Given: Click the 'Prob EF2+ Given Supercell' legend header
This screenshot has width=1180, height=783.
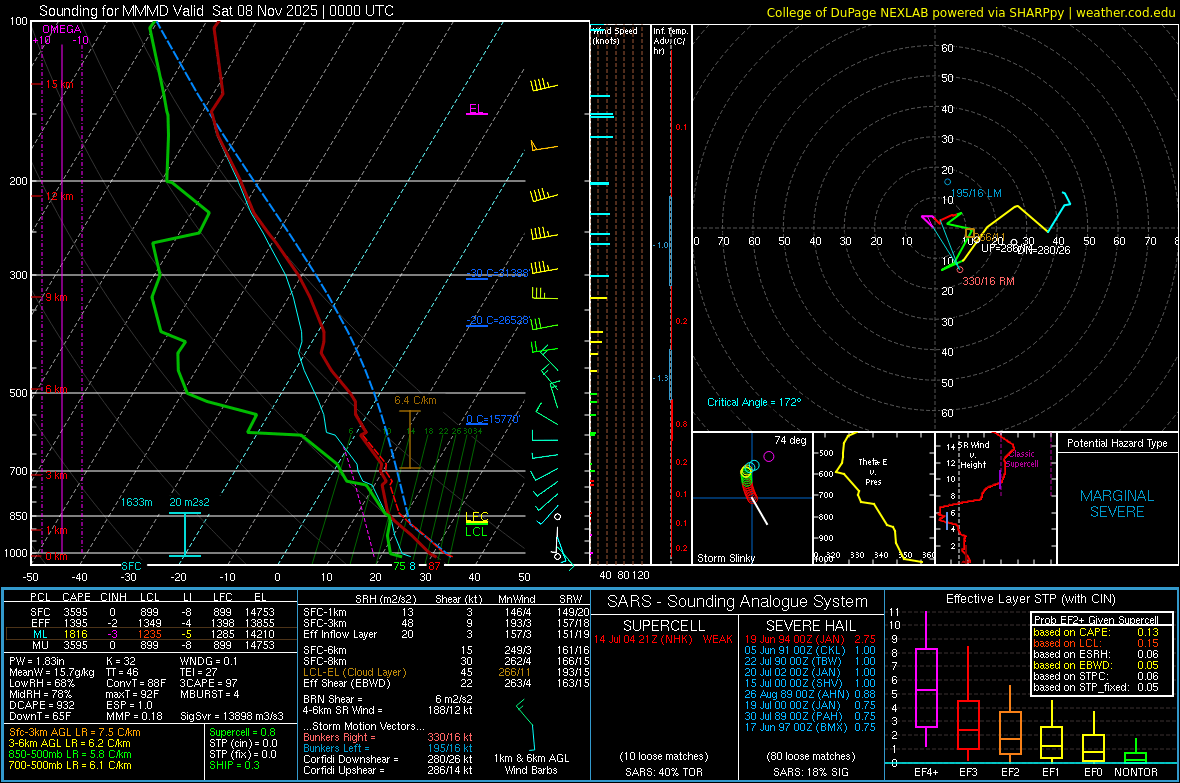Looking at the screenshot, I should (1096, 620).
